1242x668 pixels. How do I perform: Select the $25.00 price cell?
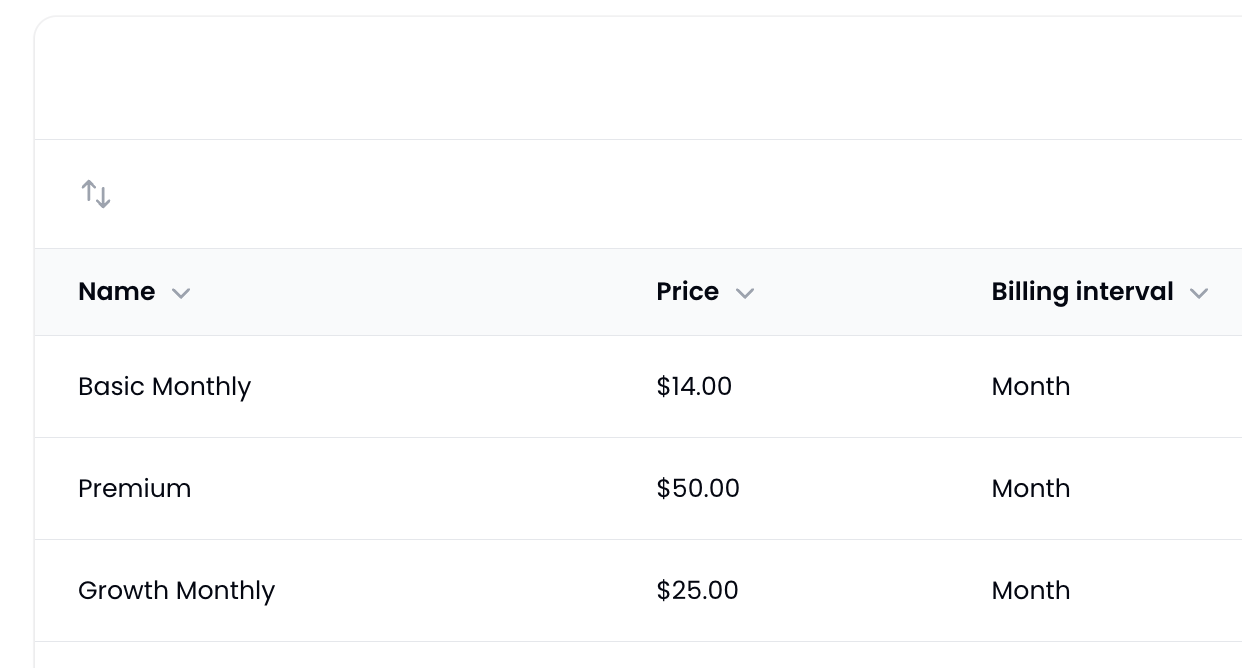pos(698,591)
